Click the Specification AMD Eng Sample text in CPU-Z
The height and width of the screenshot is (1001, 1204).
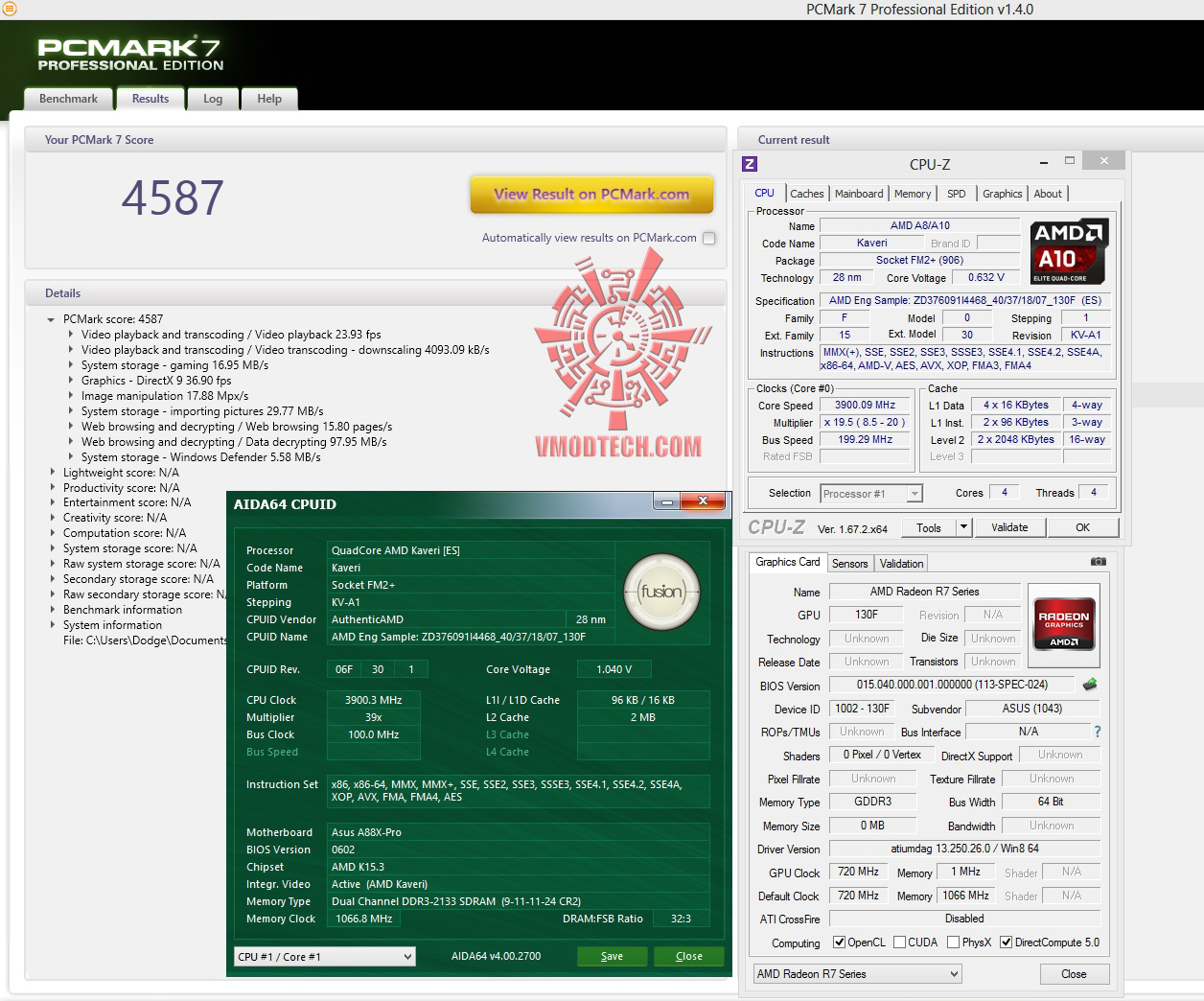point(965,300)
